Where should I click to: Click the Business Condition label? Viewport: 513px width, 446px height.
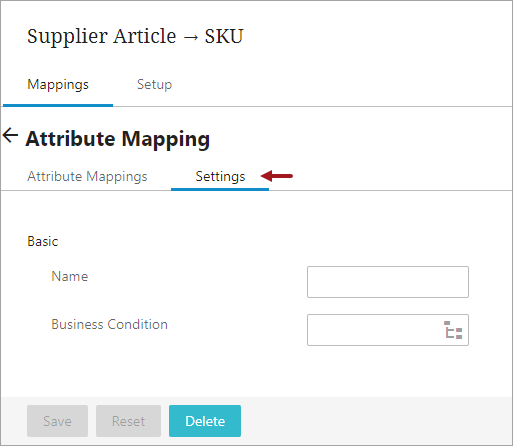(x=109, y=324)
